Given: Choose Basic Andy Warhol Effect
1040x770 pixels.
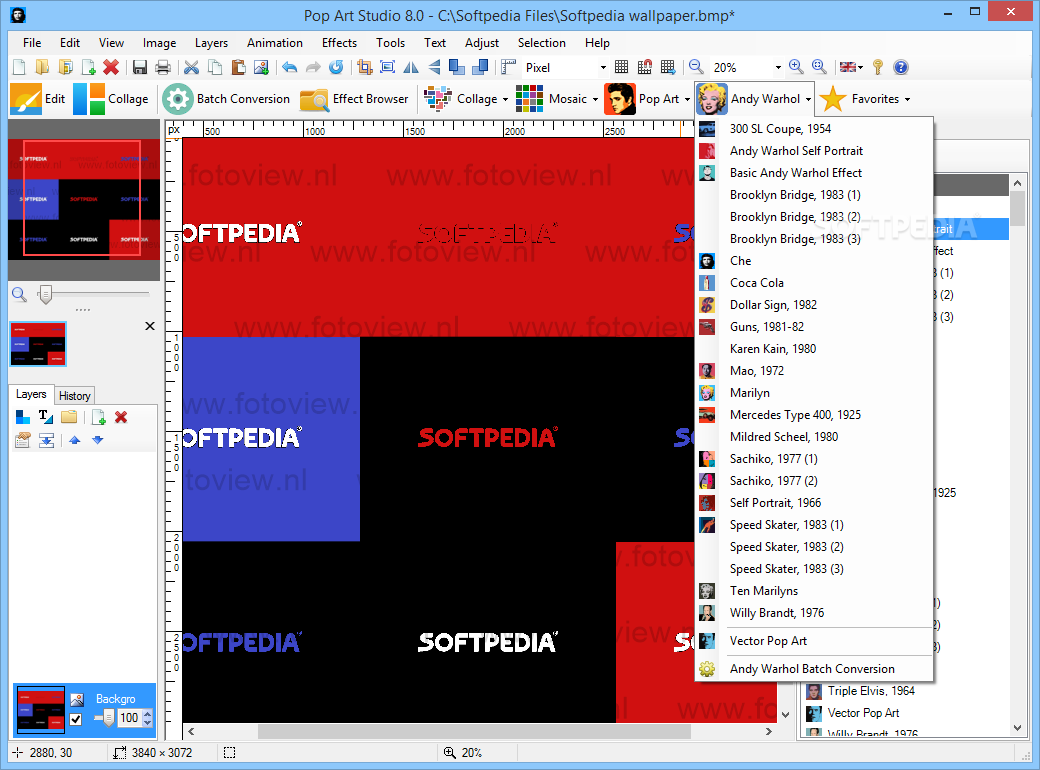Looking at the screenshot, I should 814,173.
